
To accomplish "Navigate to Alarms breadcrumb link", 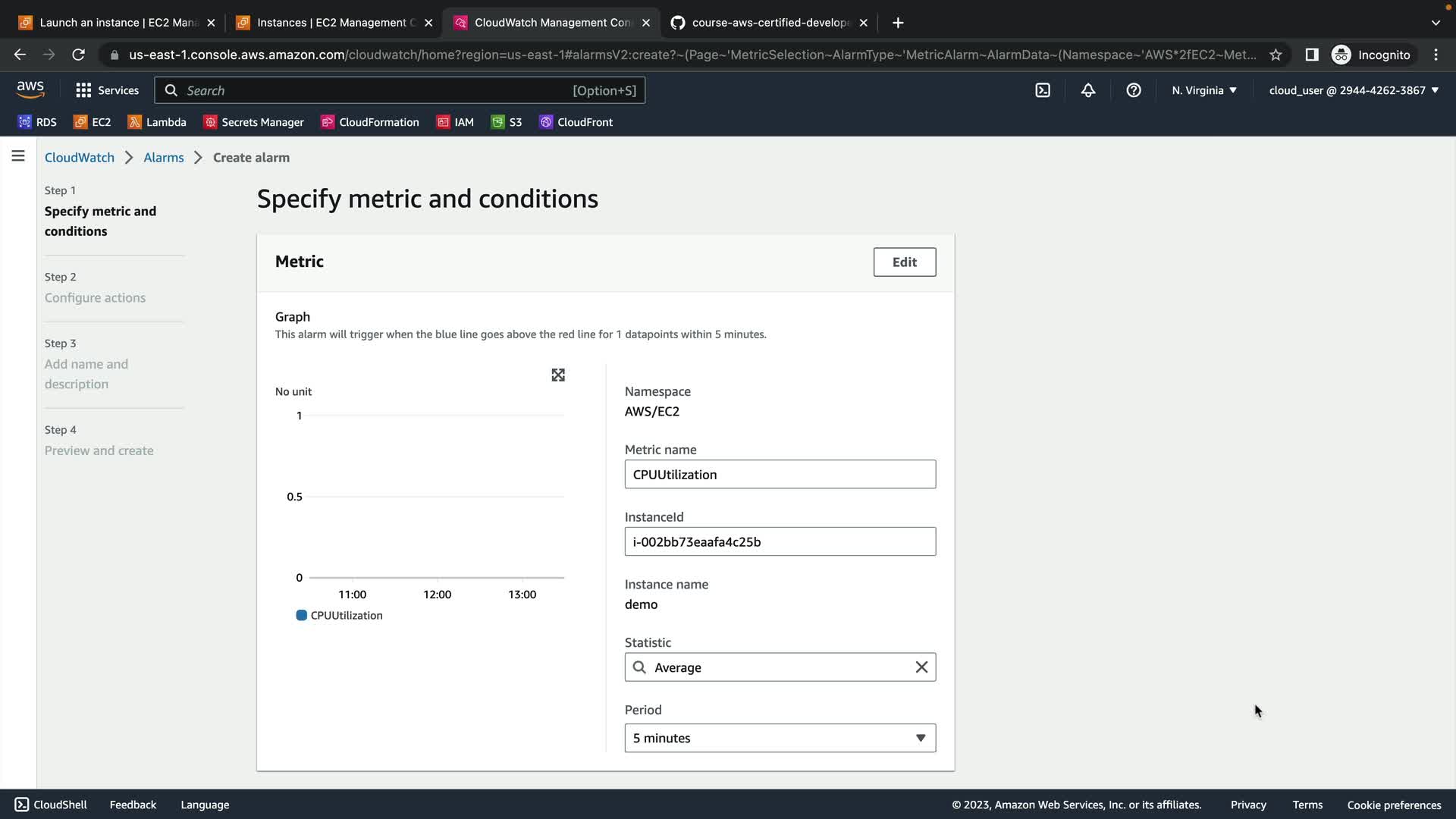I will [x=164, y=158].
